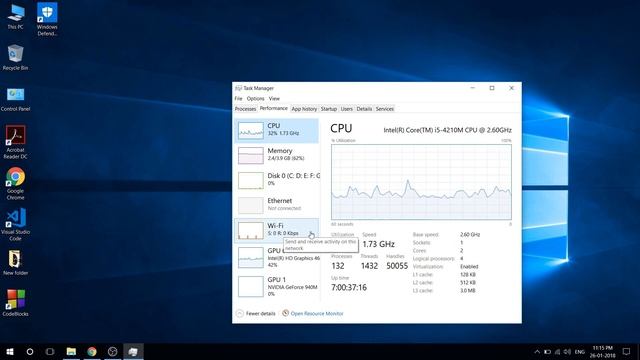The width and height of the screenshot is (640, 360).
Task: Open Cortana search circle on taskbar
Action: coord(30,351)
